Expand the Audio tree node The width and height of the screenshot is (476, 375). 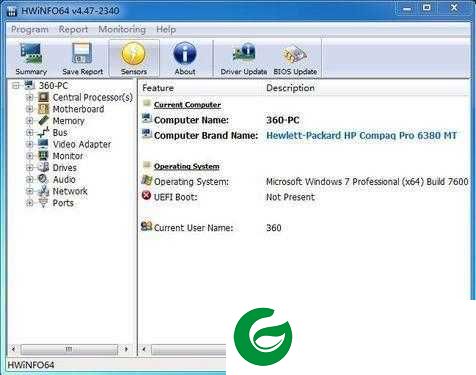(29, 179)
